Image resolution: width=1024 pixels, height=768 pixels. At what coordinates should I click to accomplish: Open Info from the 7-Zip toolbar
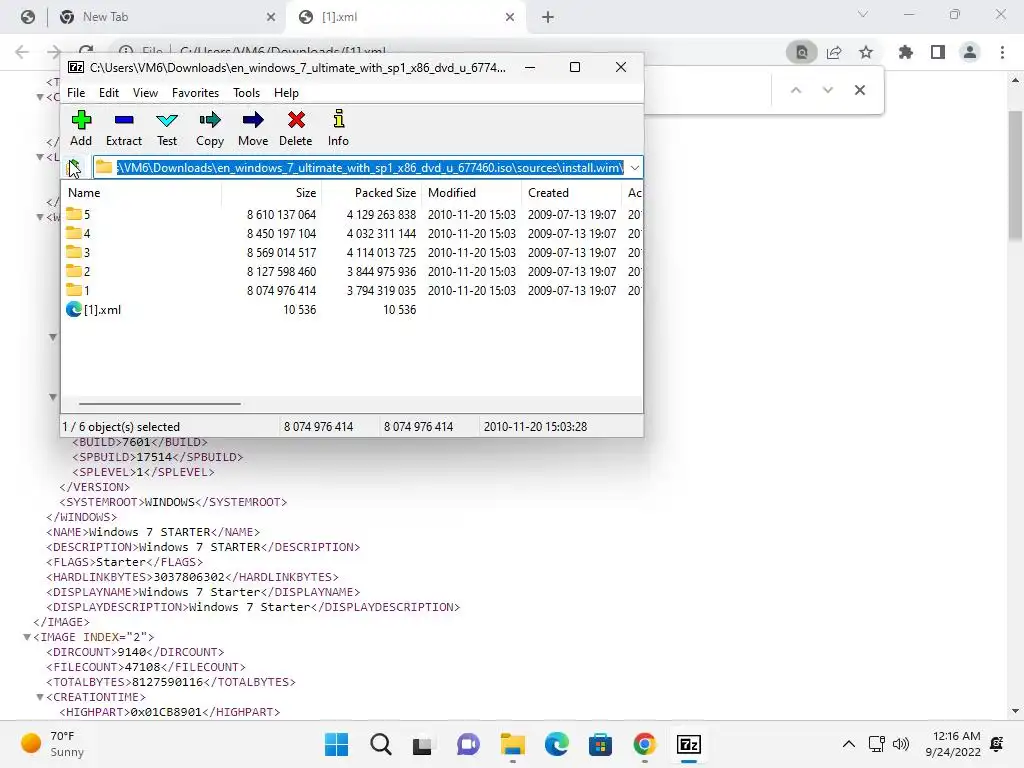coord(338,120)
